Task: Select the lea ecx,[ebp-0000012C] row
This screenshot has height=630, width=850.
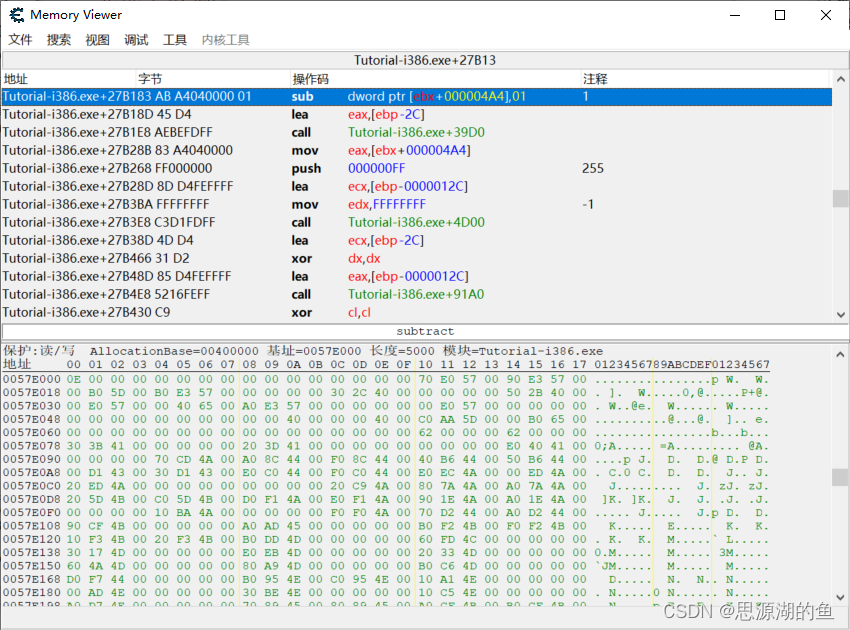Action: [416, 186]
